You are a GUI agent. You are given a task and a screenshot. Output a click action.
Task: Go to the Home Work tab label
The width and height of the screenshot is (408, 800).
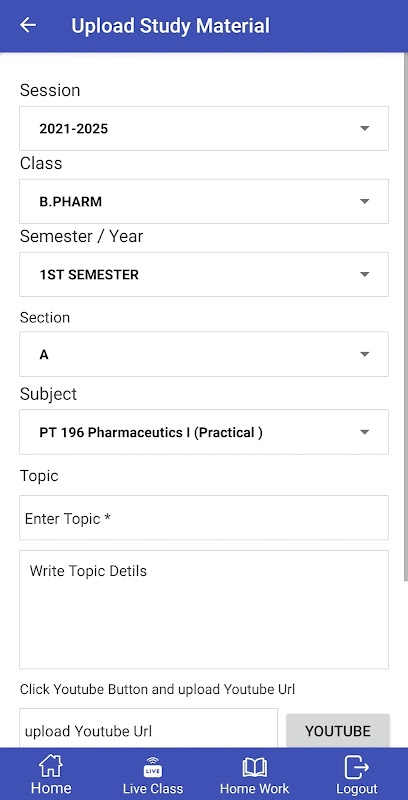point(254,788)
